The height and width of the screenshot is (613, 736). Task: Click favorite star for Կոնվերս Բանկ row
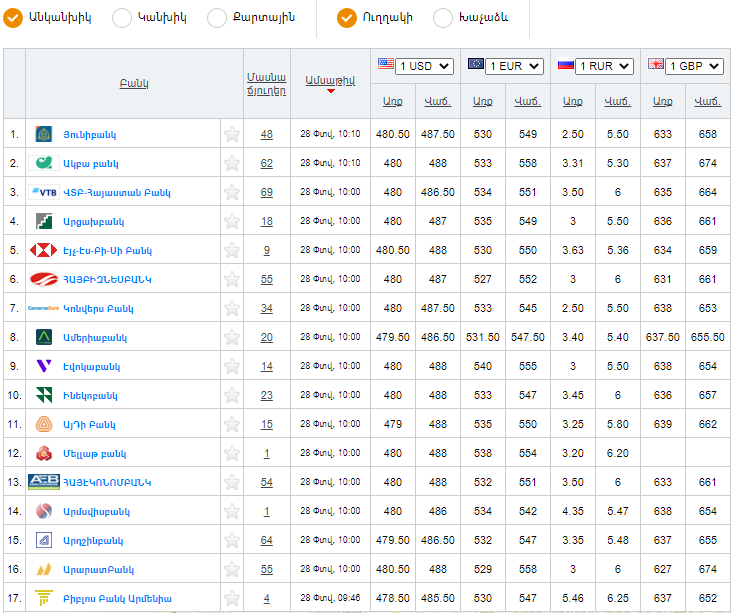[232, 308]
